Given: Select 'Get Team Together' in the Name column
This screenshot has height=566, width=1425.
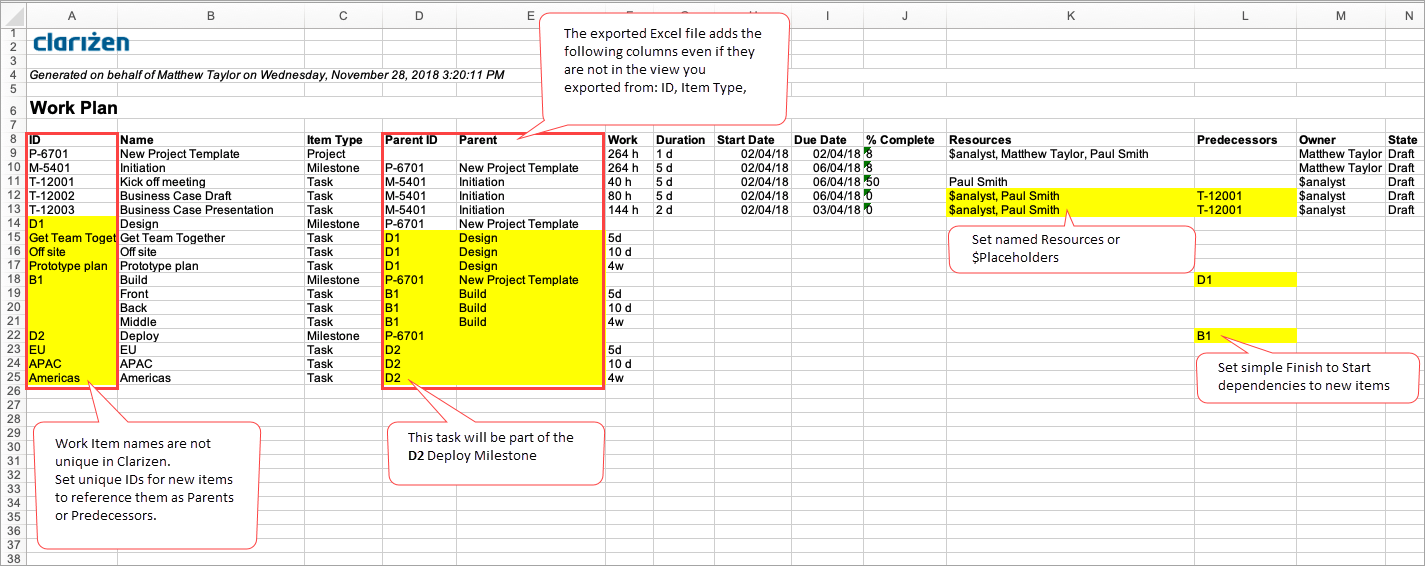Looking at the screenshot, I should (x=211, y=238).
